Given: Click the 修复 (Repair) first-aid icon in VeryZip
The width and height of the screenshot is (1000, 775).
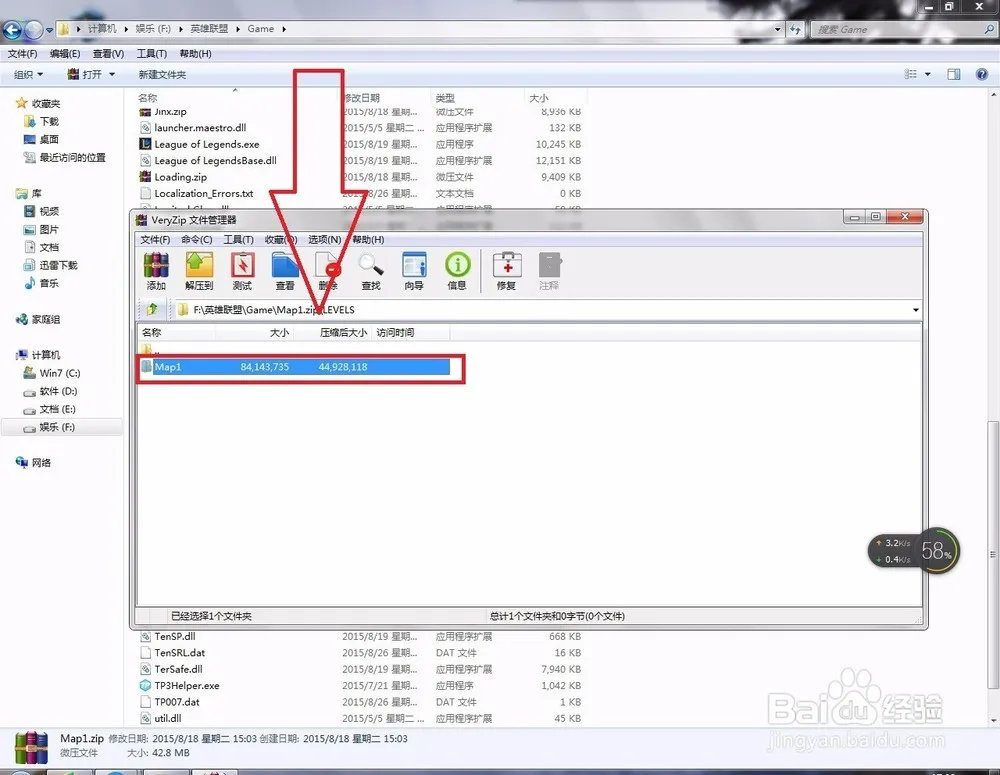Looking at the screenshot, I should point(506,271).
